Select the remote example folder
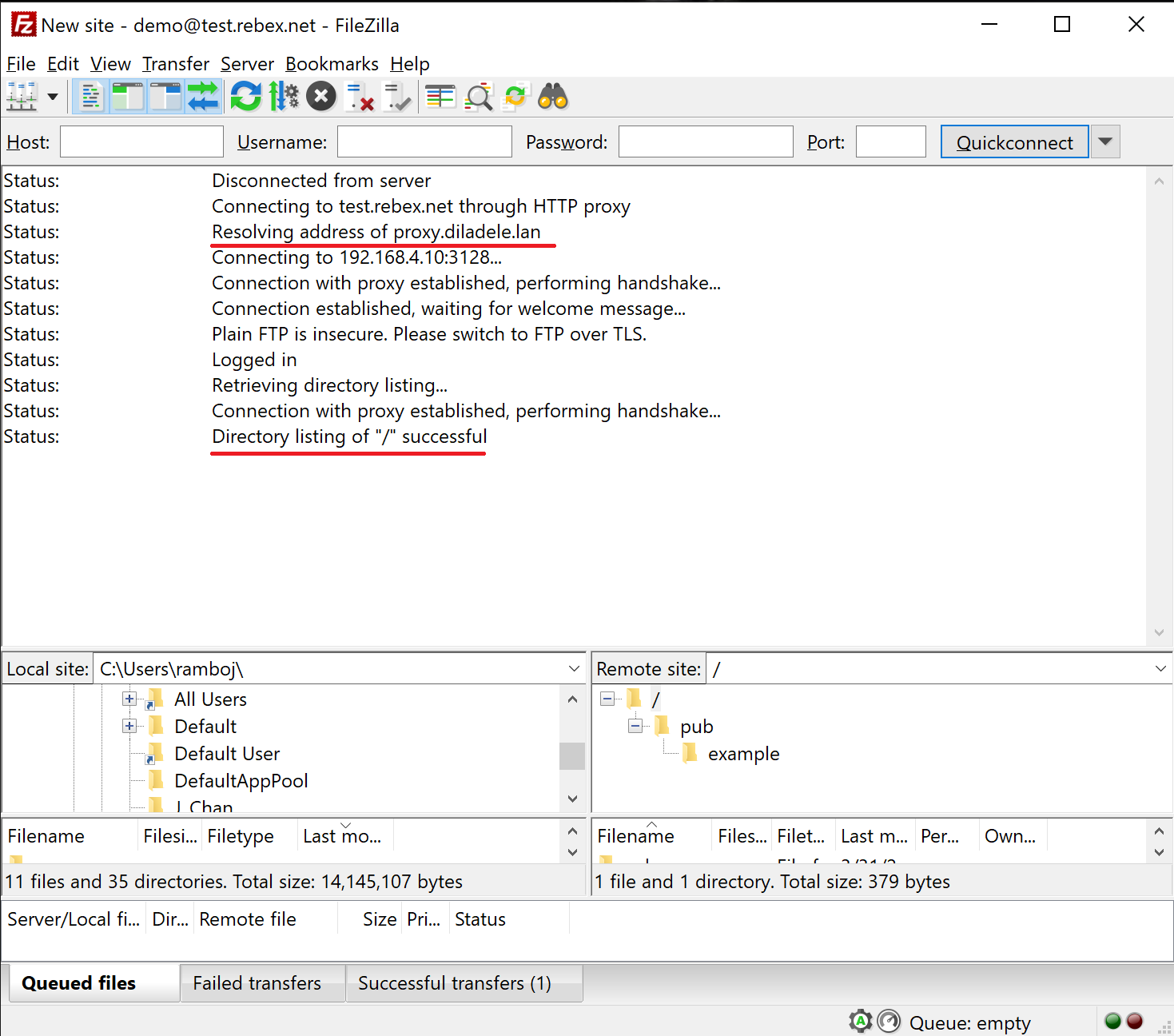 tap(743, 754)
